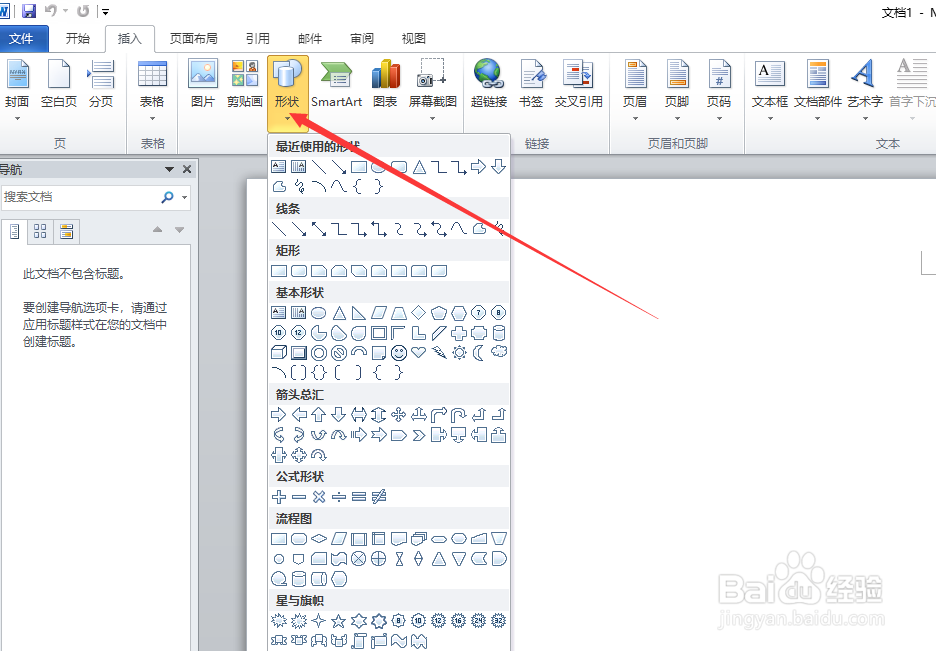
Task: Switch to the References (引用) tab
Action: [258, 39]
